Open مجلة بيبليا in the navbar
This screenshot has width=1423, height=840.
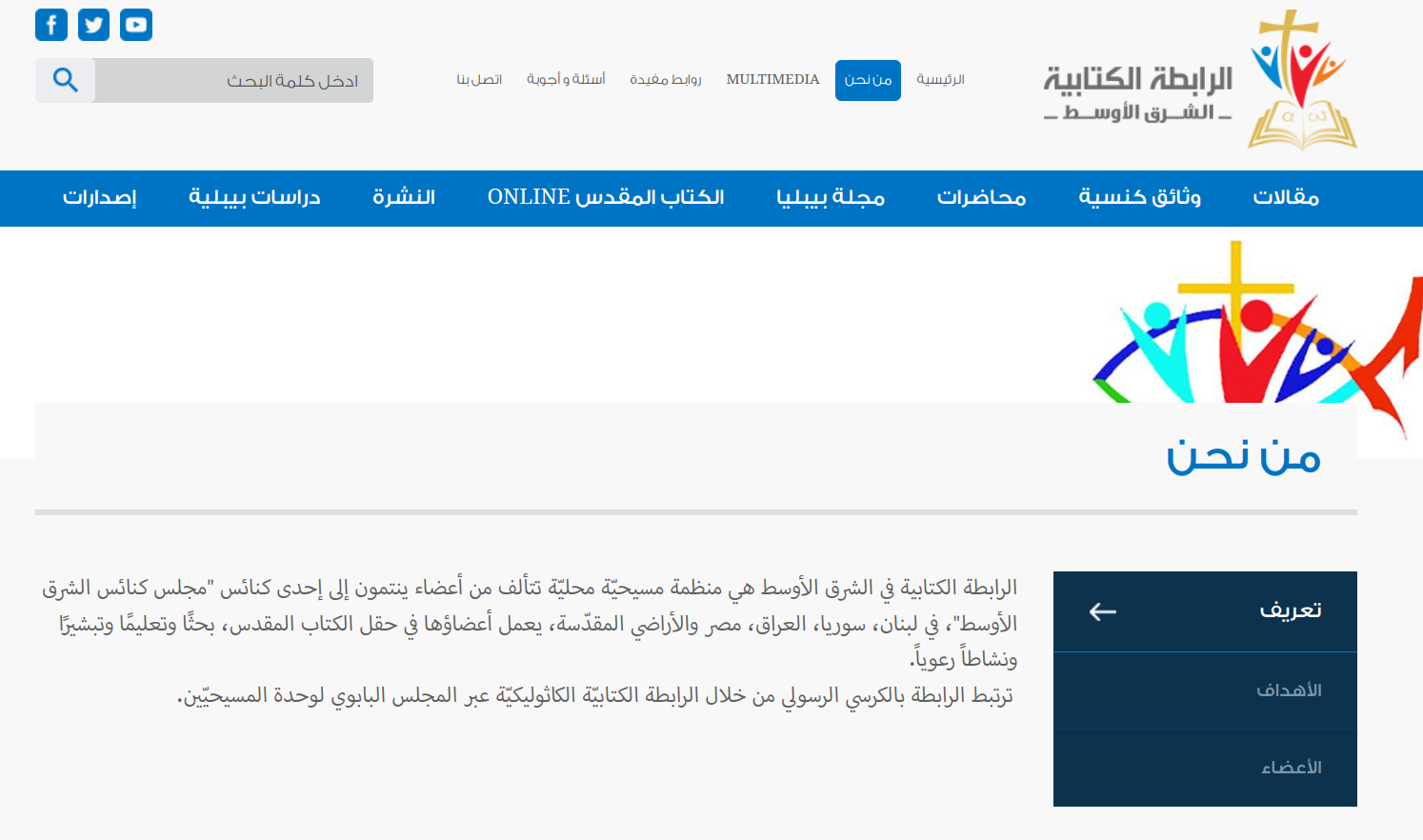click(831, 197)
